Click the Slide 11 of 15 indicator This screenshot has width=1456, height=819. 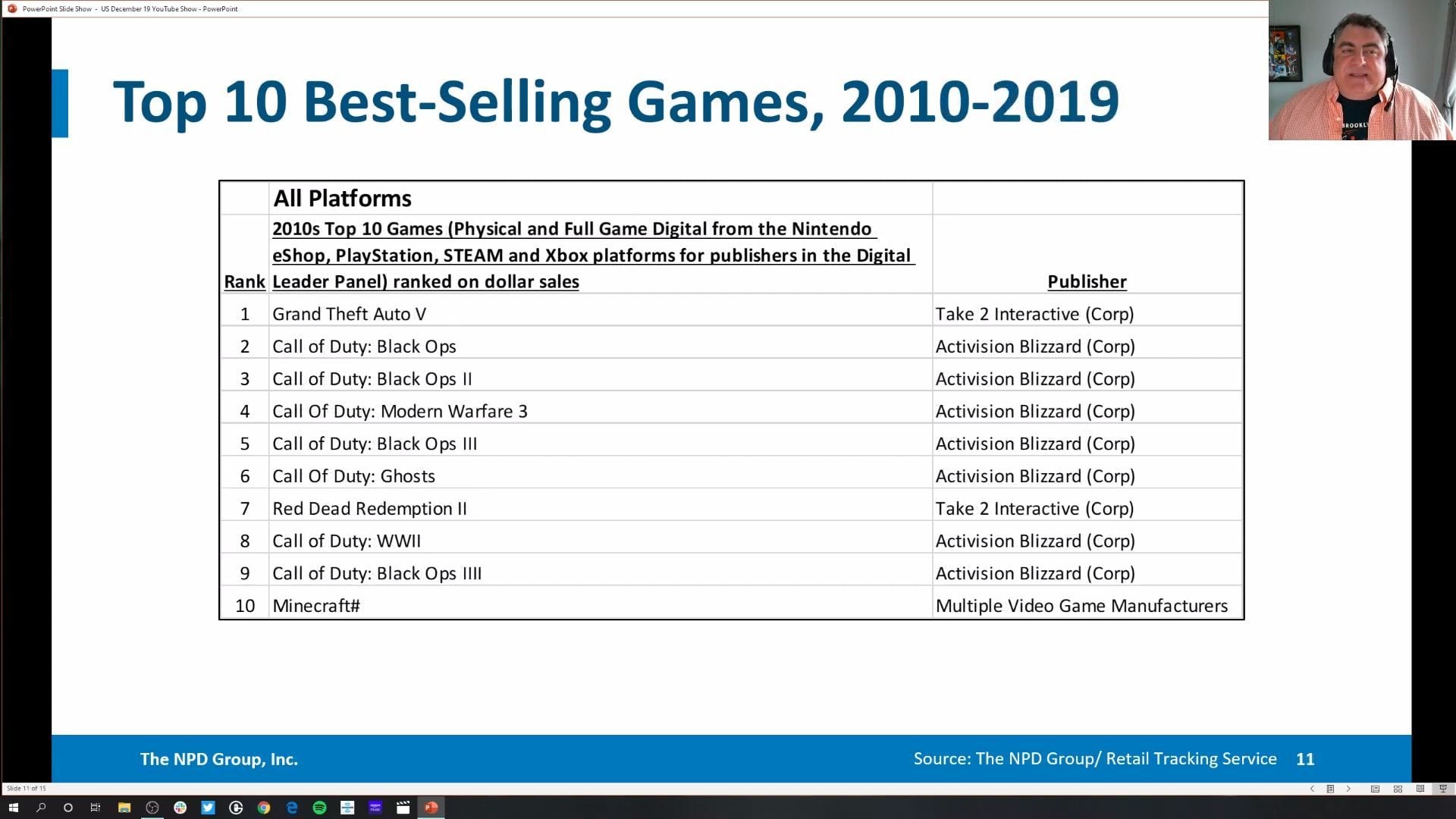coord(27,789)
